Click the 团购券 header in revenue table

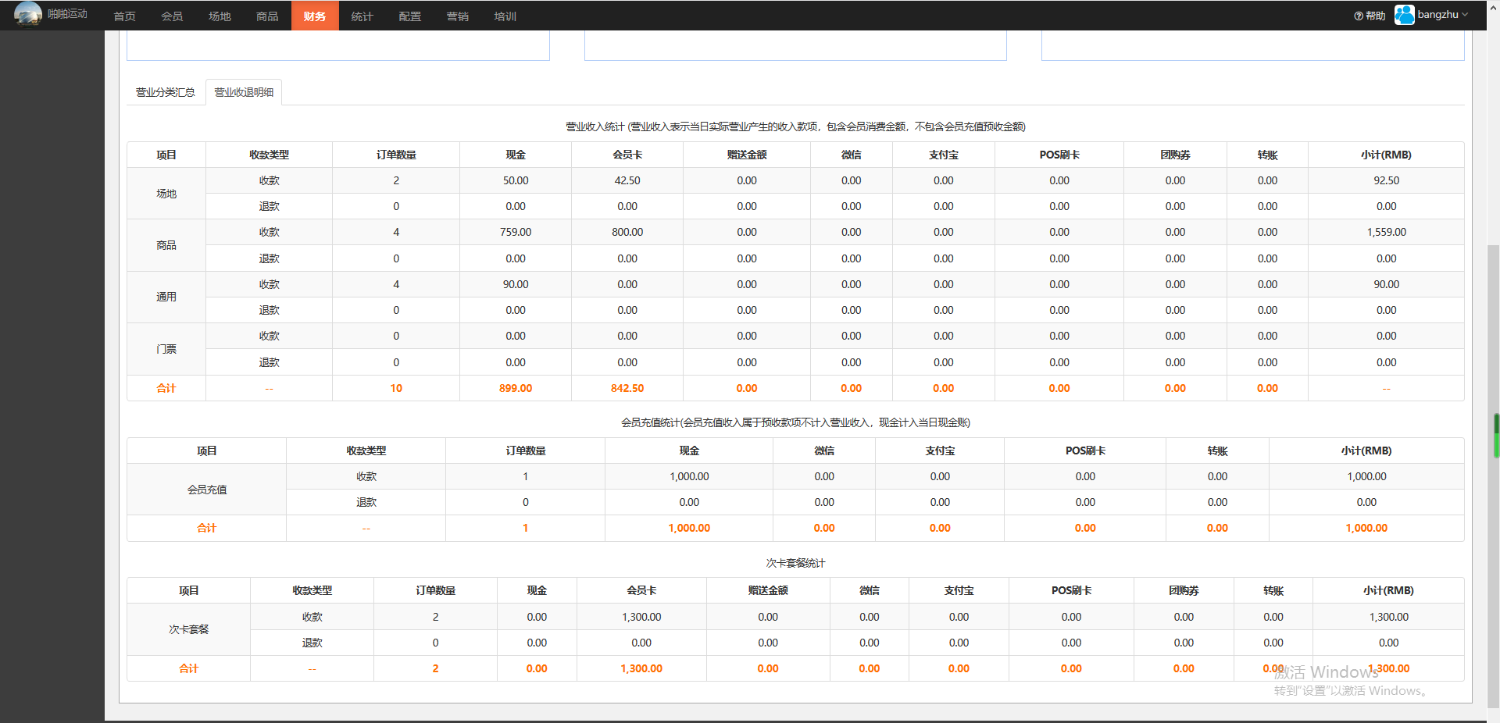pos(1175,155)
